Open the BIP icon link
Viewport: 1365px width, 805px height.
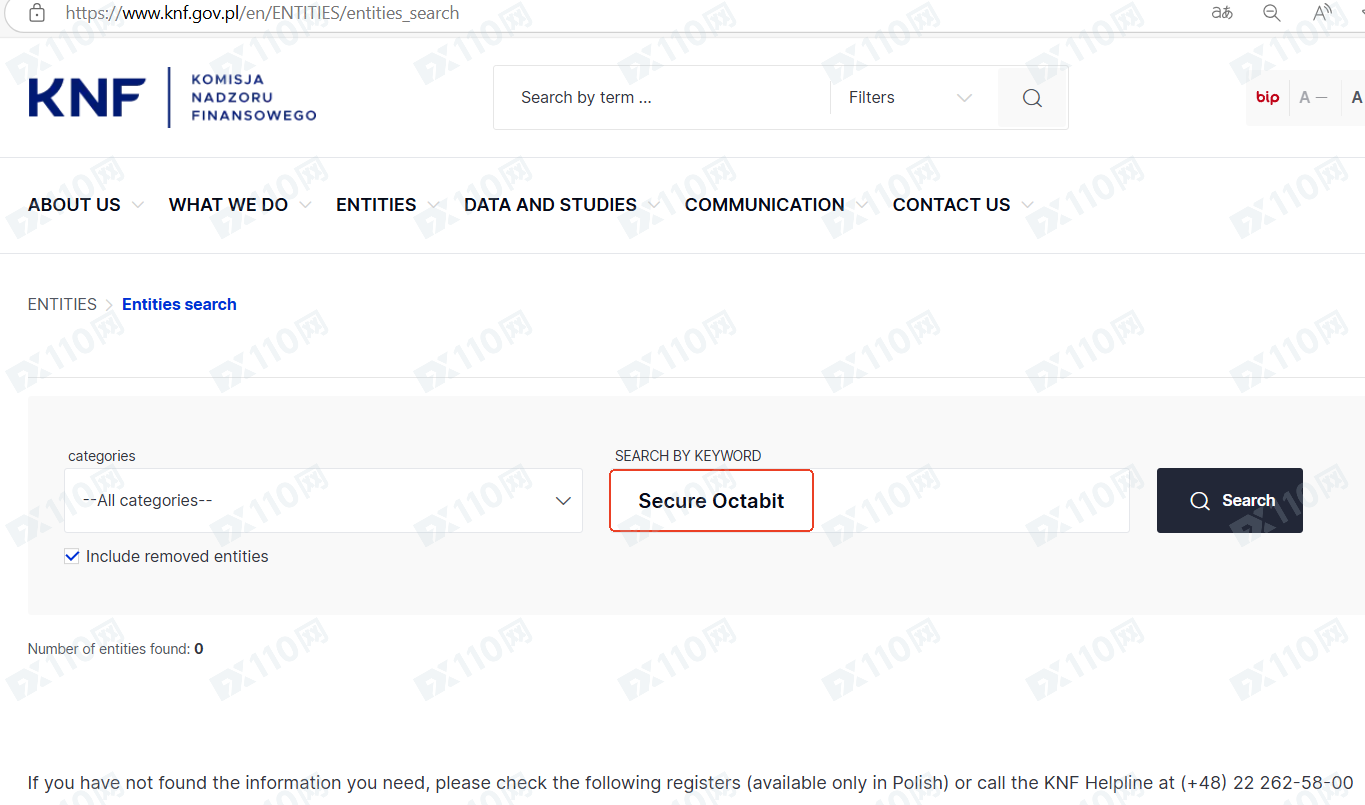click(x=1267, y=98)
